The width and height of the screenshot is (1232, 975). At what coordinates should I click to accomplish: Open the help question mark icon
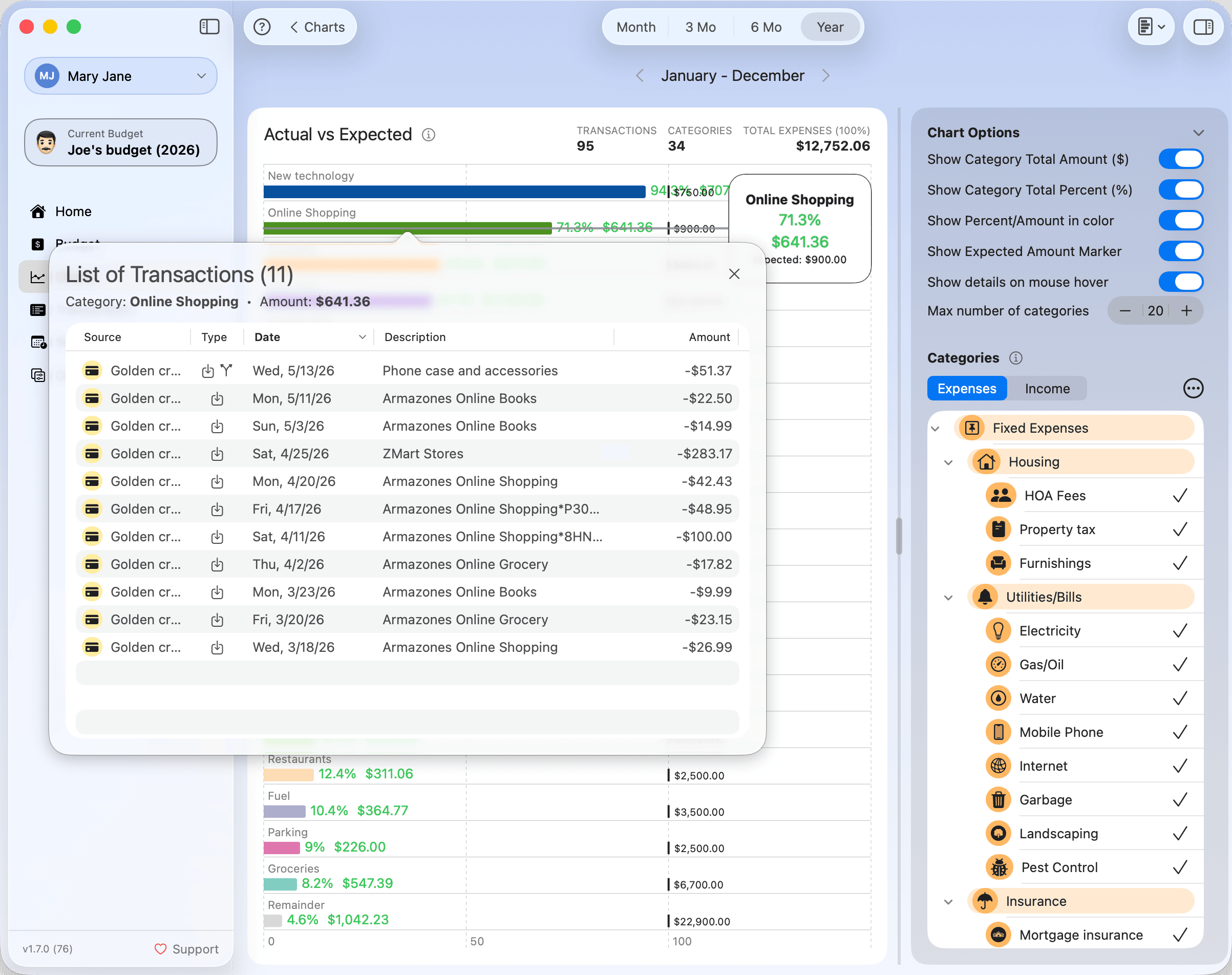[x=262, y=27]
